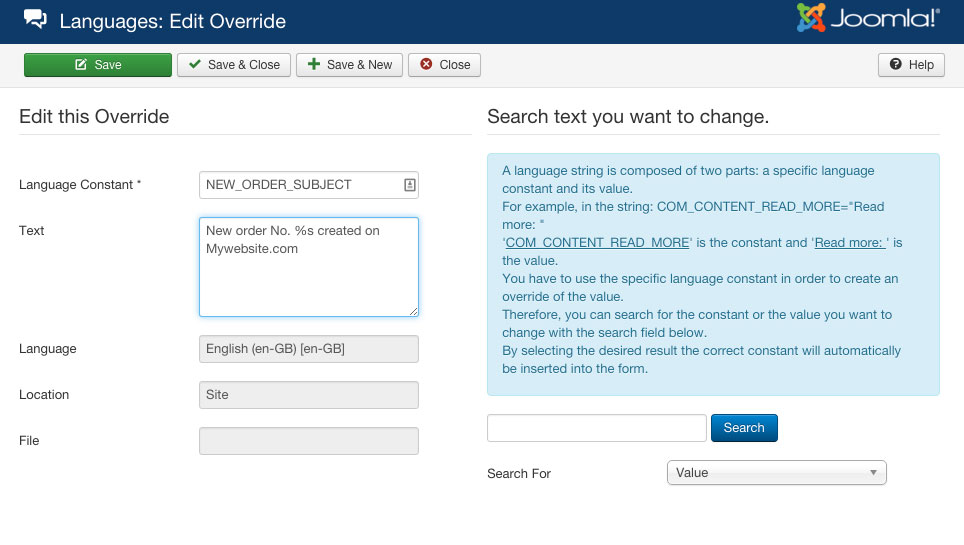Click the green Save button
The height and width of the screenshot is (545, 964).
[x=98, y=65]
